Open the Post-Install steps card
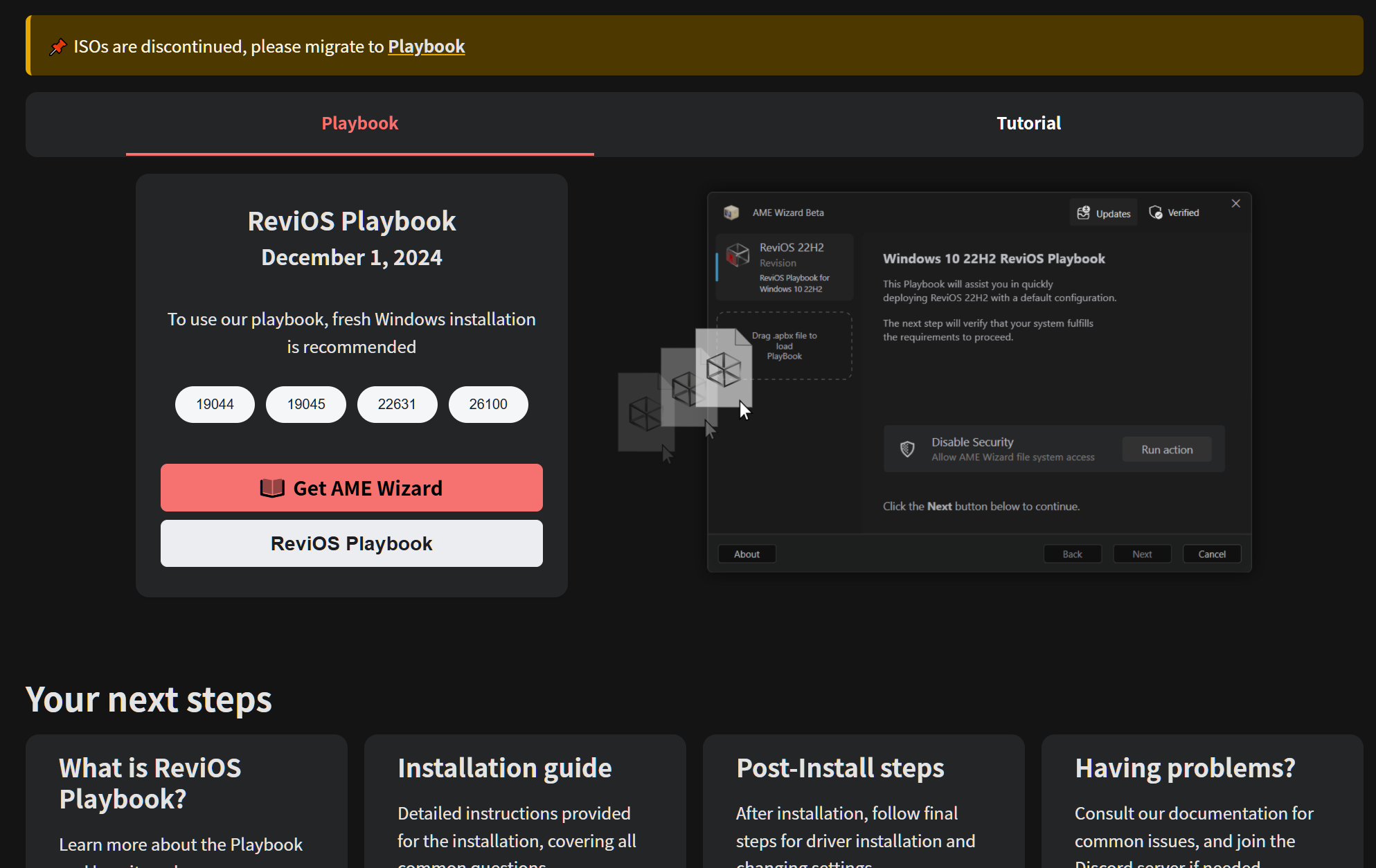The height and width of the screenshot is (868, 1376). click(x=840, y=768)
